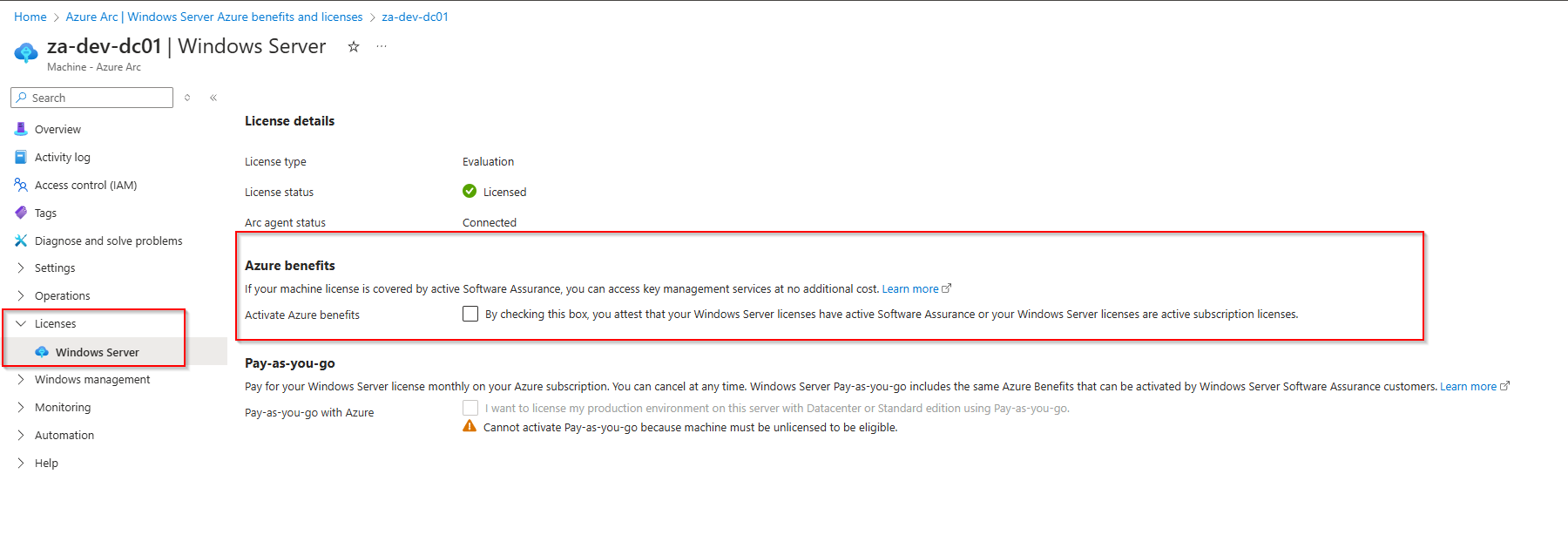1568x535 pixels.
Task: Open Learn more link under Pay-as-you-go
Action: (1468, 387)
